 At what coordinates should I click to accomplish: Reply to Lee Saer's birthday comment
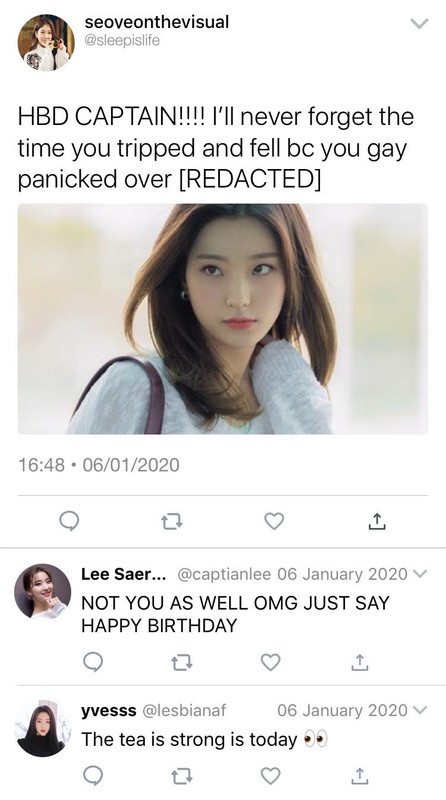[93, 662]
